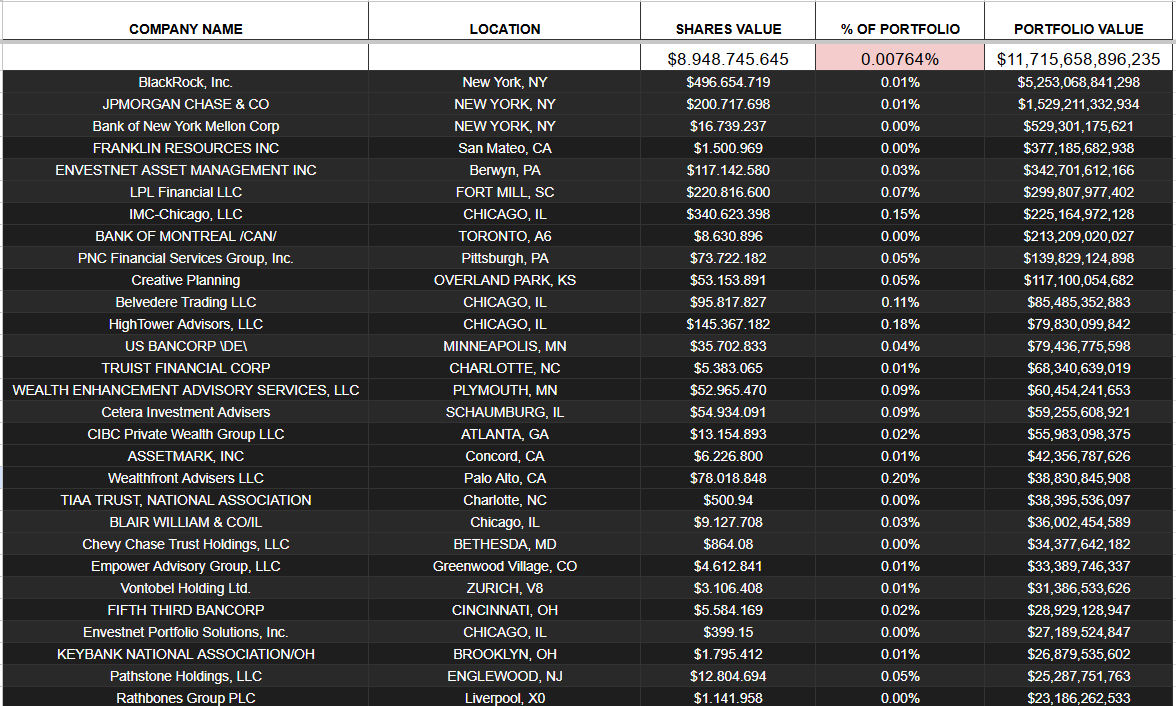The width and height of the screenshot is (1176, 706).
Task: Select OVERLAND PARK, KS location cell
Action: 505,281
